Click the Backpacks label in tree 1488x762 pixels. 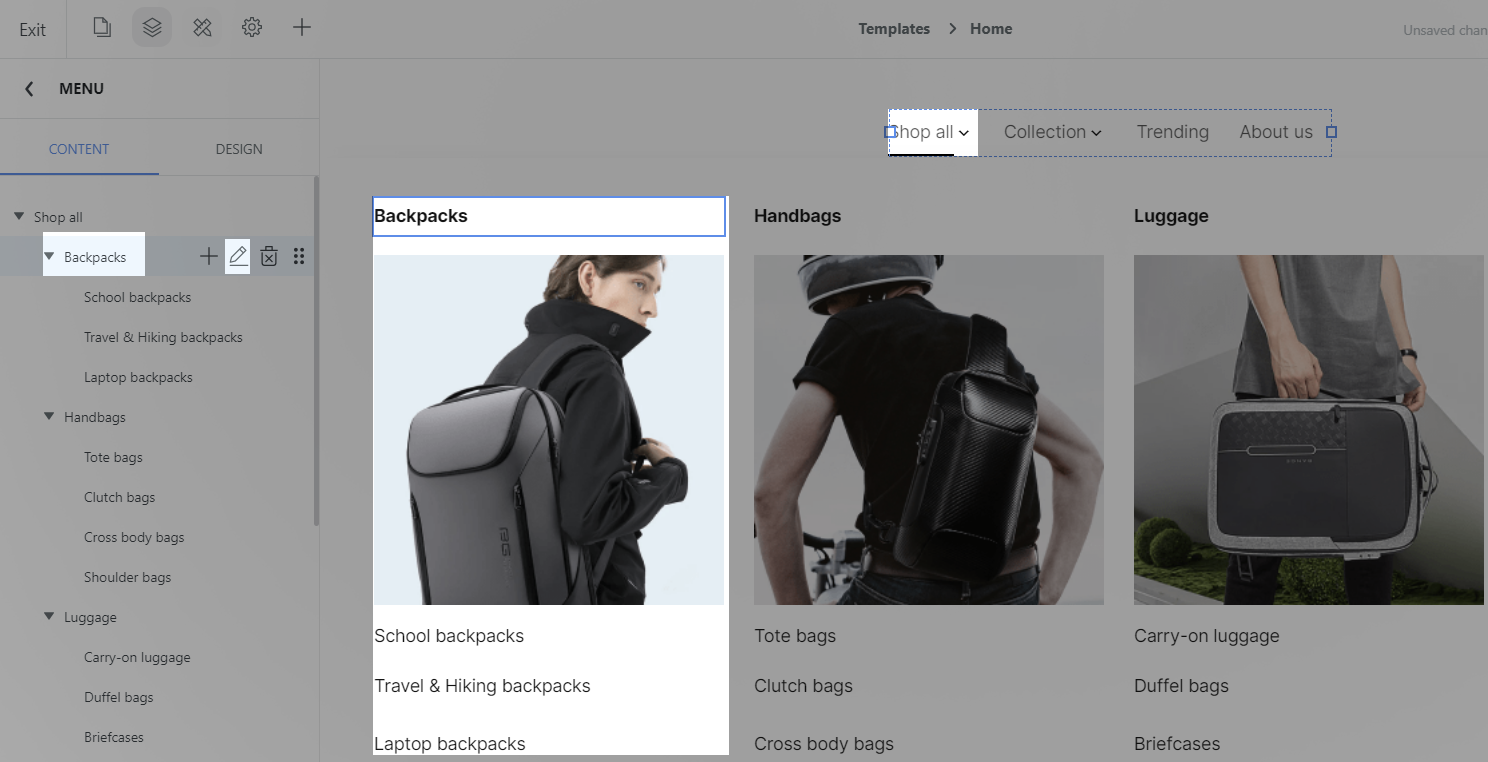point(95,257)
